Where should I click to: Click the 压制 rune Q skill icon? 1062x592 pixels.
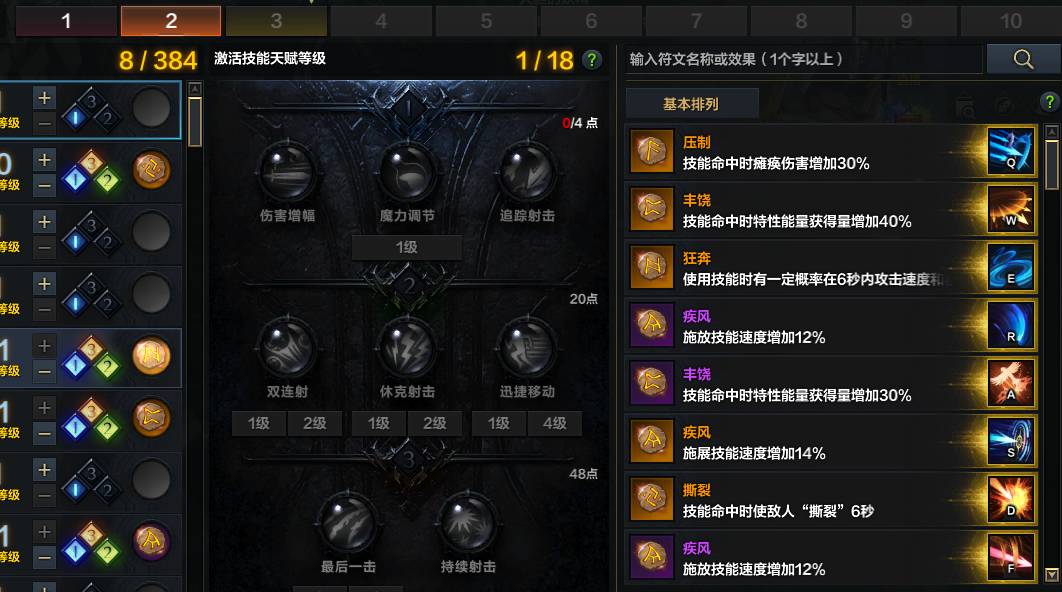pyautogui.click(x=1011, y=152)
